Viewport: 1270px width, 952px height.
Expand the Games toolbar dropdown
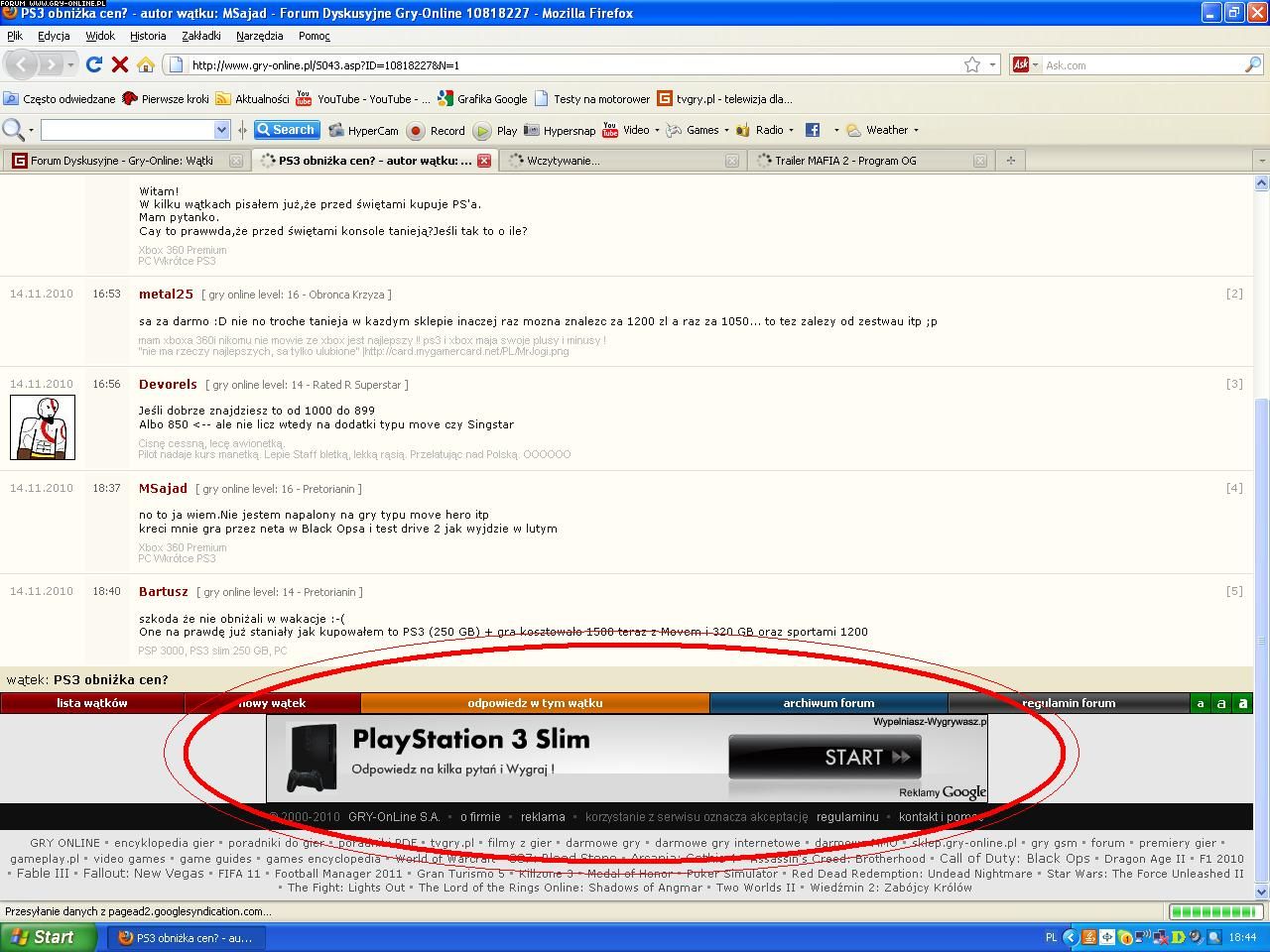click(726, 130)
